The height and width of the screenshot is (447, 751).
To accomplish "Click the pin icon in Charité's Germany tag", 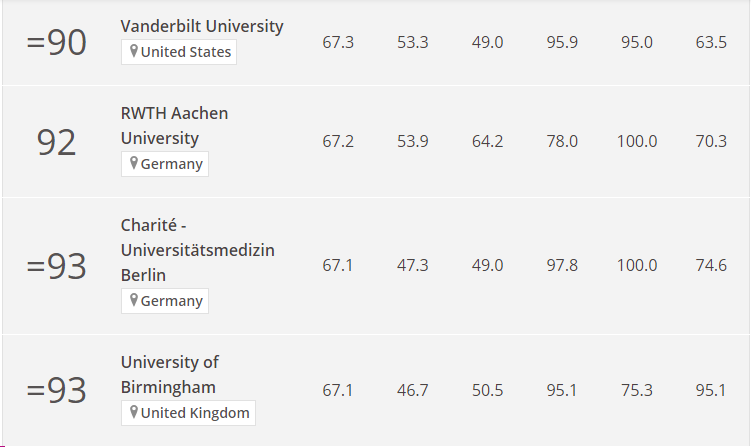I will 134,300.
